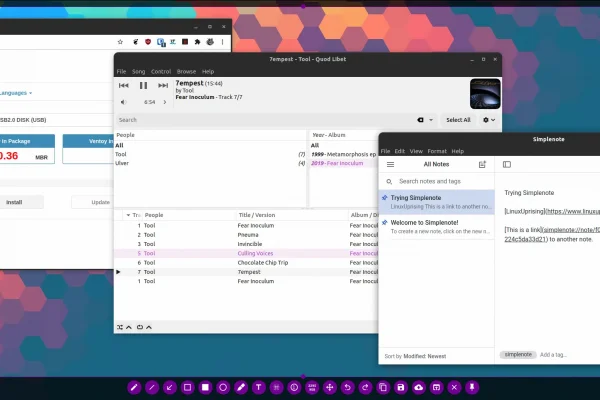The image size is (600, 400).
Task: Cancel the capture with X icon
Action: coord(454,387)
